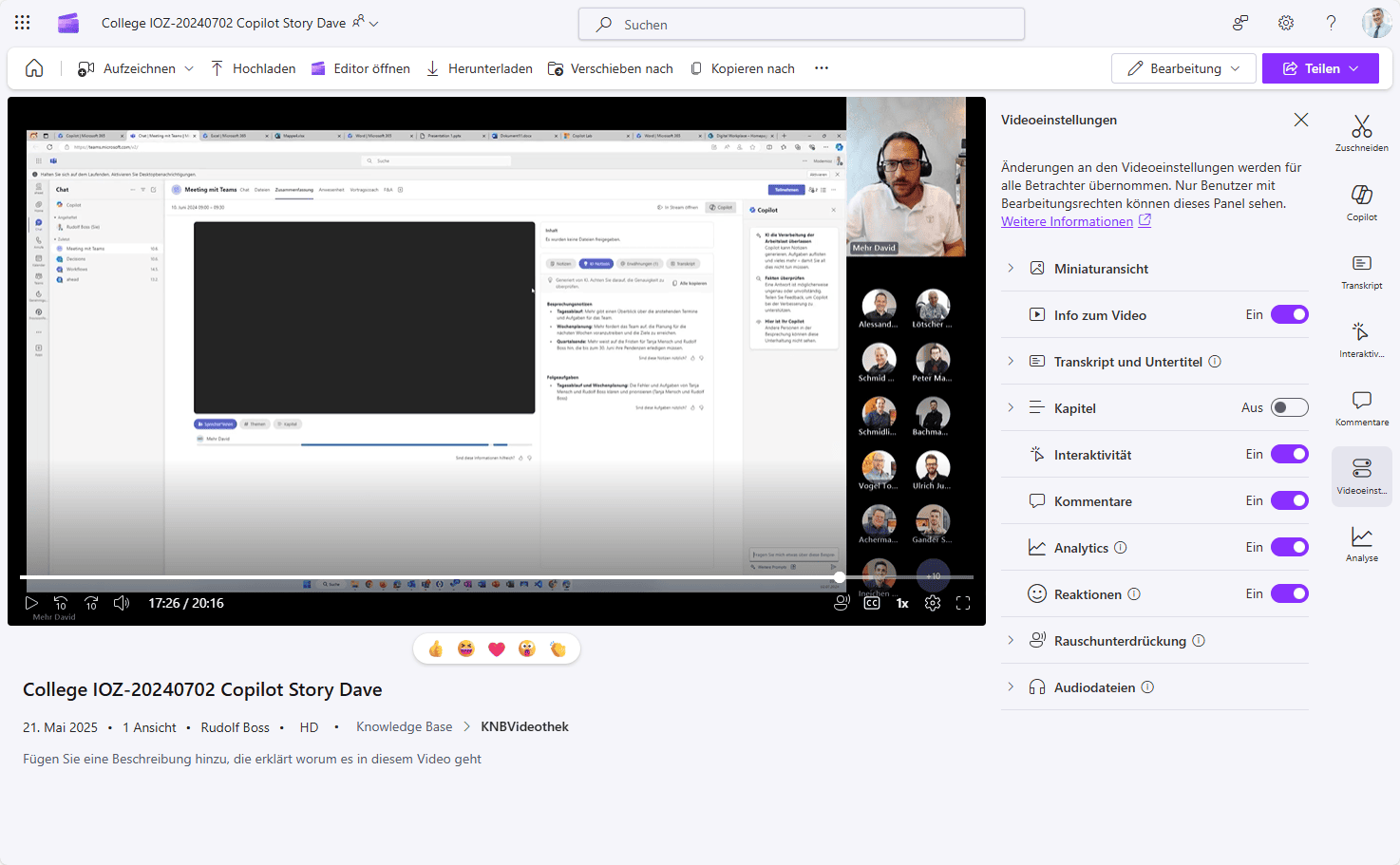Switch off the Reaktionen toggle
This screenshot has width=1400, height=865.
1289,593
